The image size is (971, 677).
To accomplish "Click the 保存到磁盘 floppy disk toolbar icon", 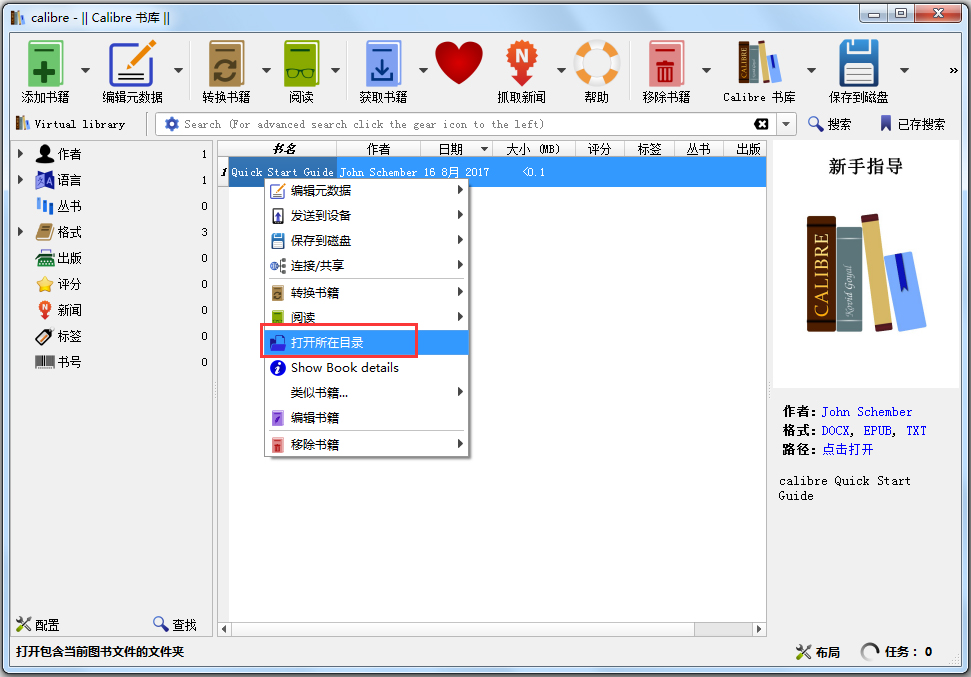I will (x=859, y=64).
